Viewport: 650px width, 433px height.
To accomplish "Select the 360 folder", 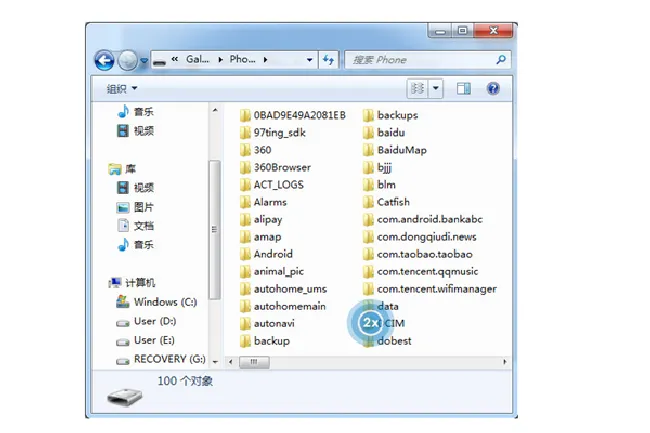I will click(256, 150).
